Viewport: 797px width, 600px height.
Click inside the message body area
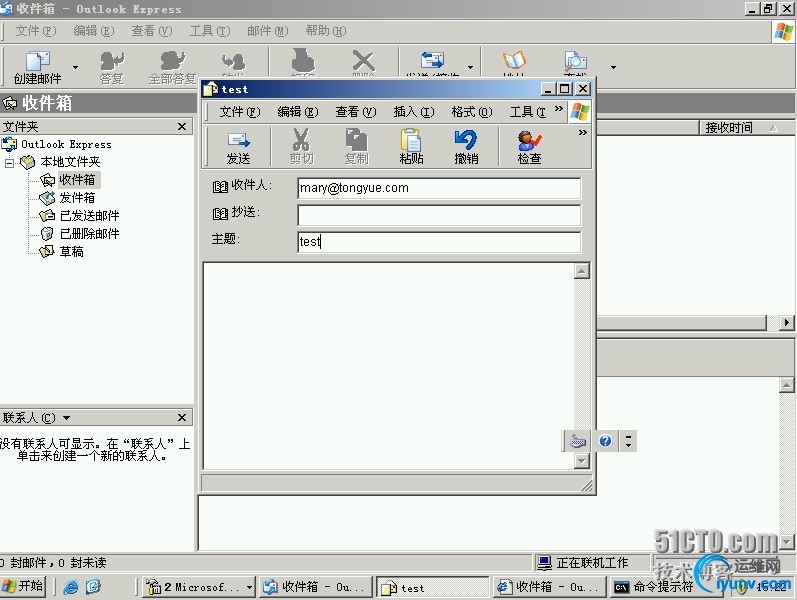389,366
